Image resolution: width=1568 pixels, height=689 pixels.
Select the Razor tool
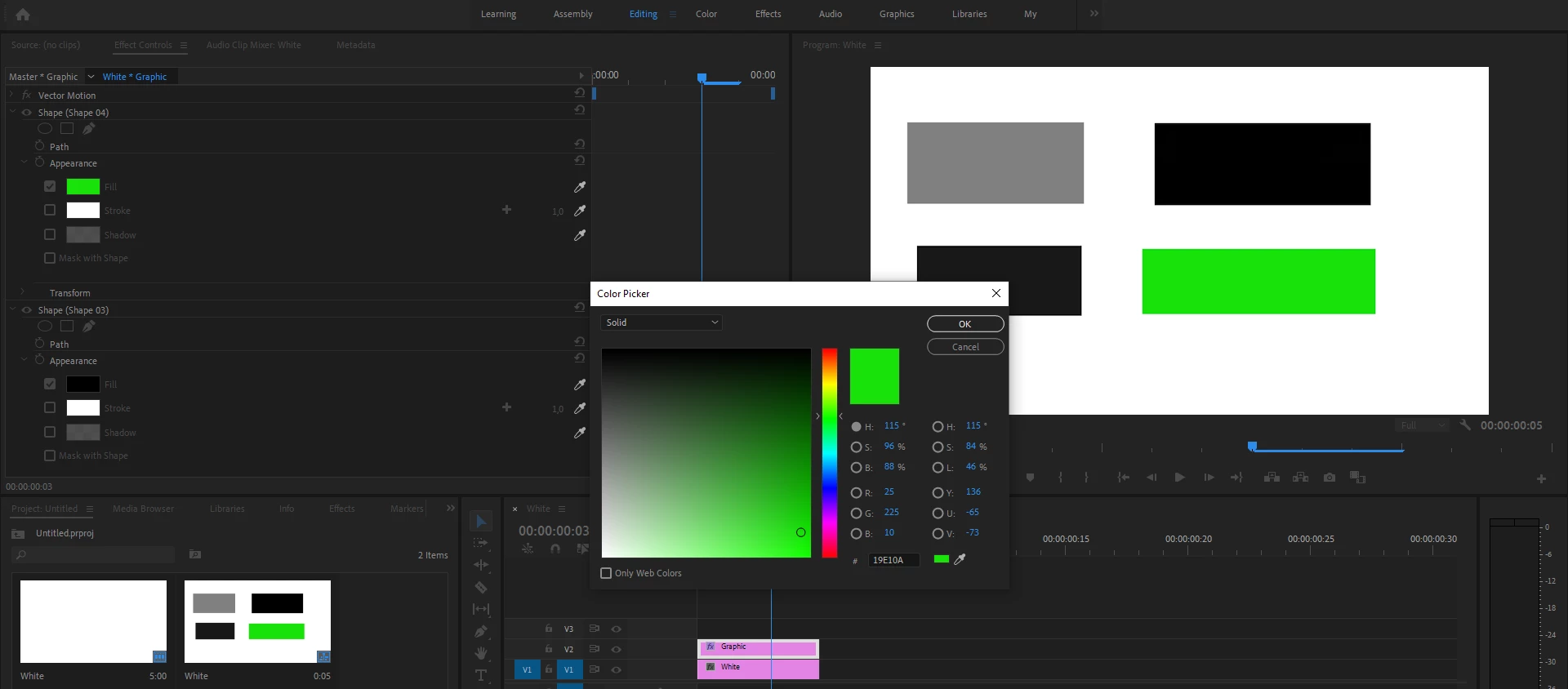coord(481,587)
